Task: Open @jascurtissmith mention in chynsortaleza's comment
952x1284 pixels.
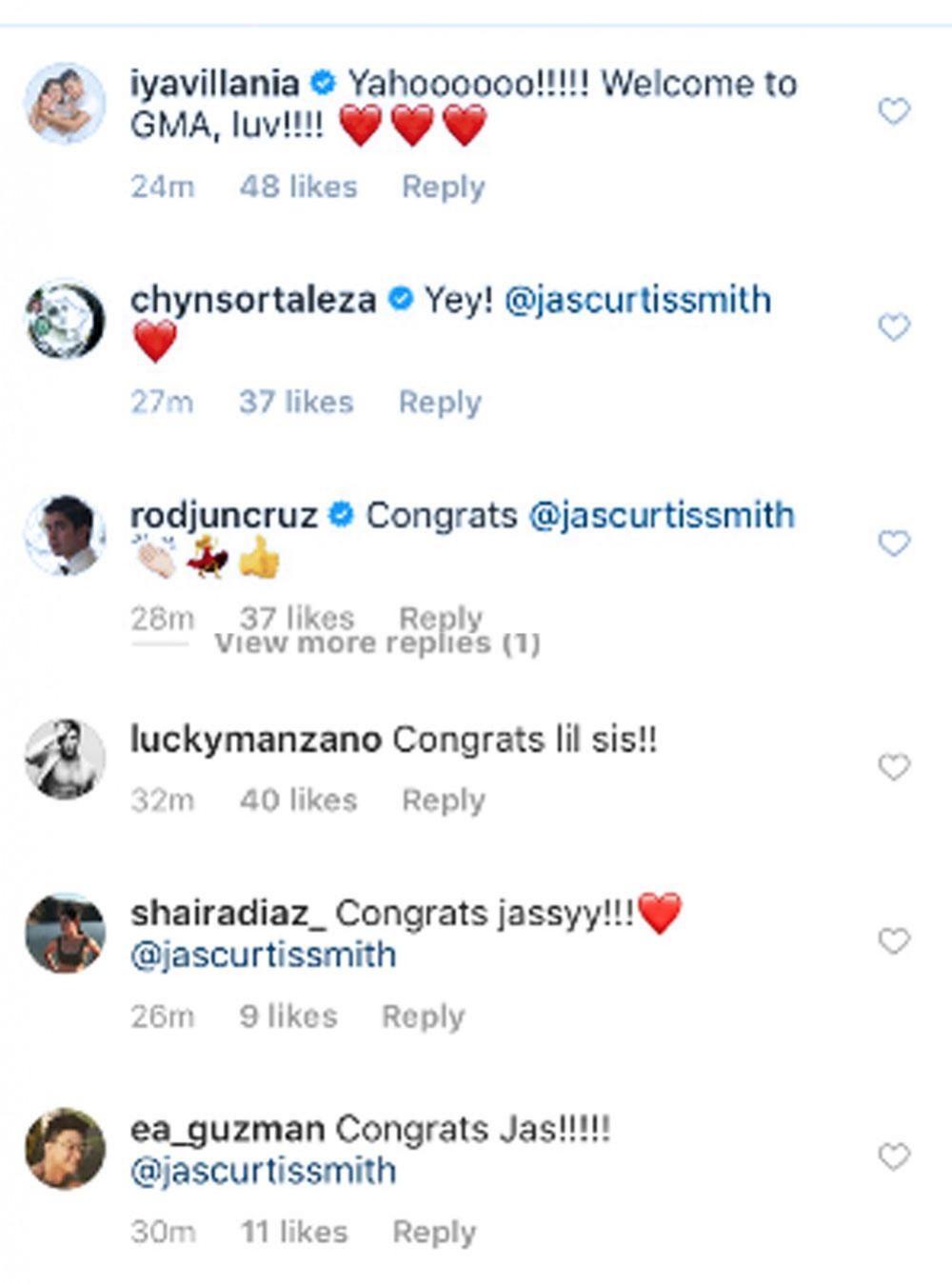Action: pyautogui.click(x=637, y=300)
